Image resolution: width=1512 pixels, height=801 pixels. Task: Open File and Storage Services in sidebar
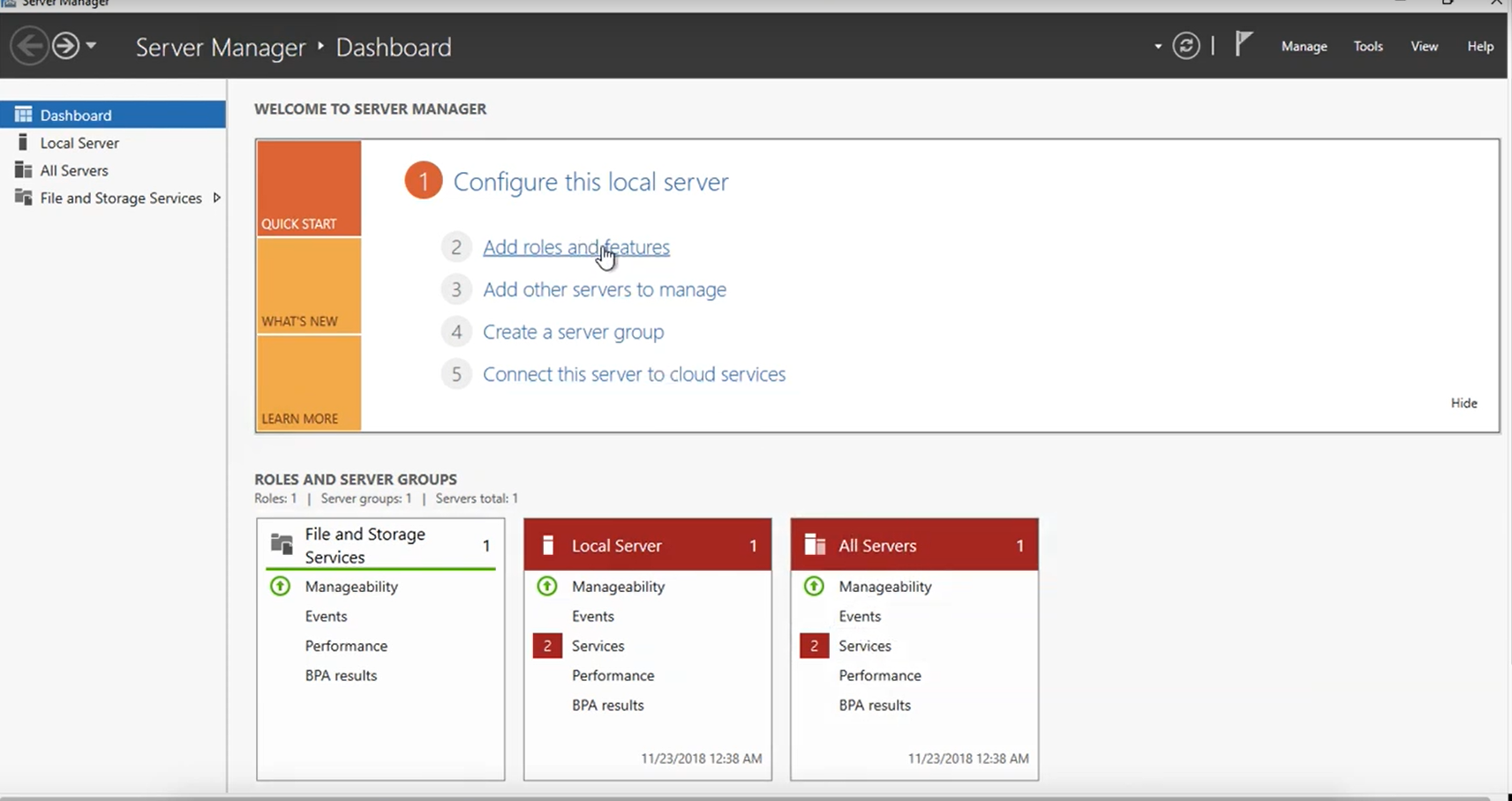coord(113,198)
